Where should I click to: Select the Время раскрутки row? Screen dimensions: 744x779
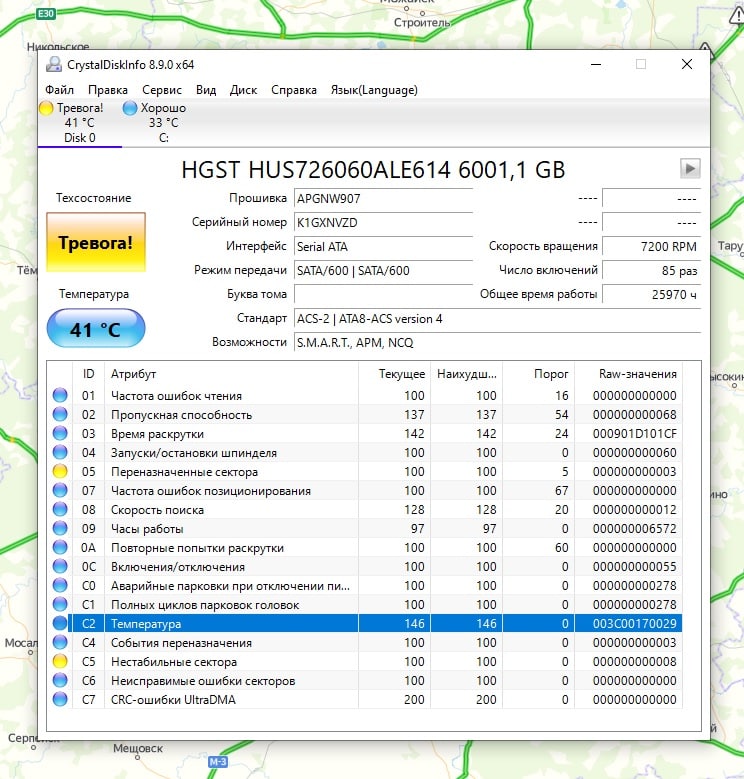click(365, 434)
